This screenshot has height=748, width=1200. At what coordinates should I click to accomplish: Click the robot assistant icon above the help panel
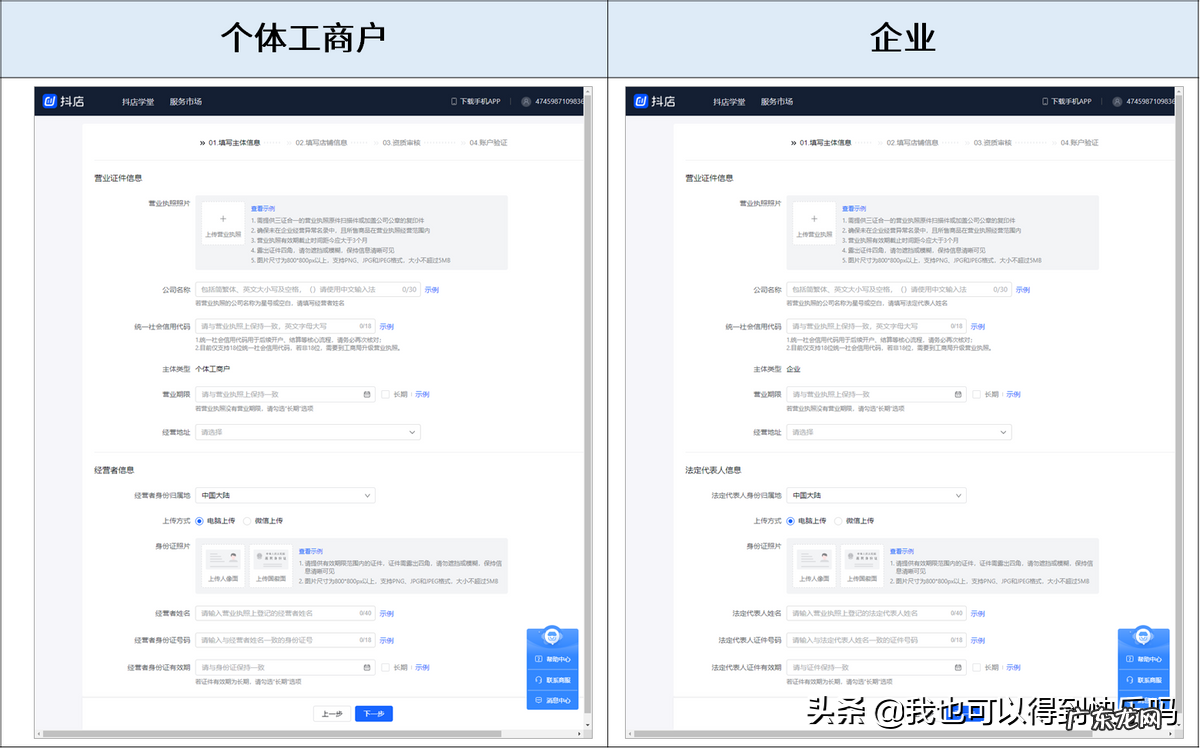click(x=552, y=634)
